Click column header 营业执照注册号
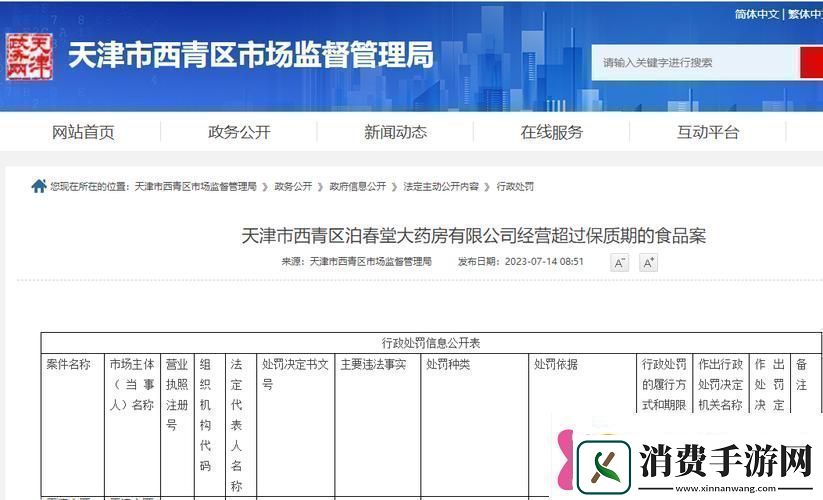823x500 pixels. (177, 395)
